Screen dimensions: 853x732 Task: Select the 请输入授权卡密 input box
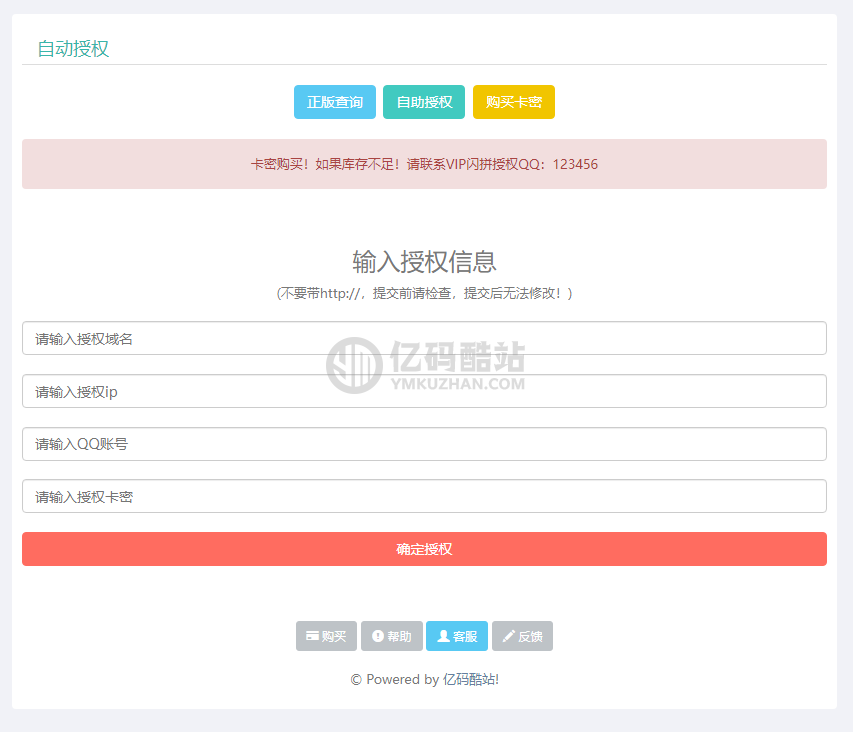(424, 496)
